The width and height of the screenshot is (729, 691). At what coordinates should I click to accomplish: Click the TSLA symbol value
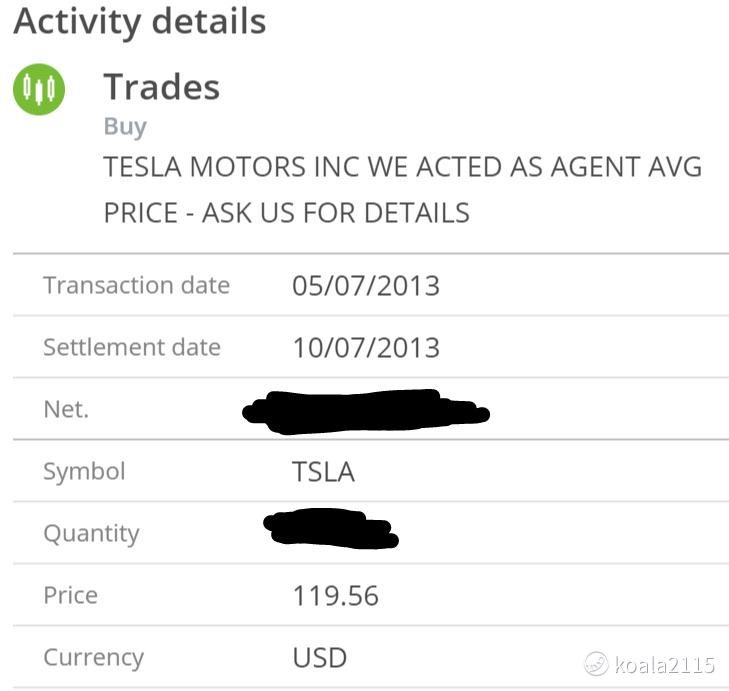click(324, 472)
